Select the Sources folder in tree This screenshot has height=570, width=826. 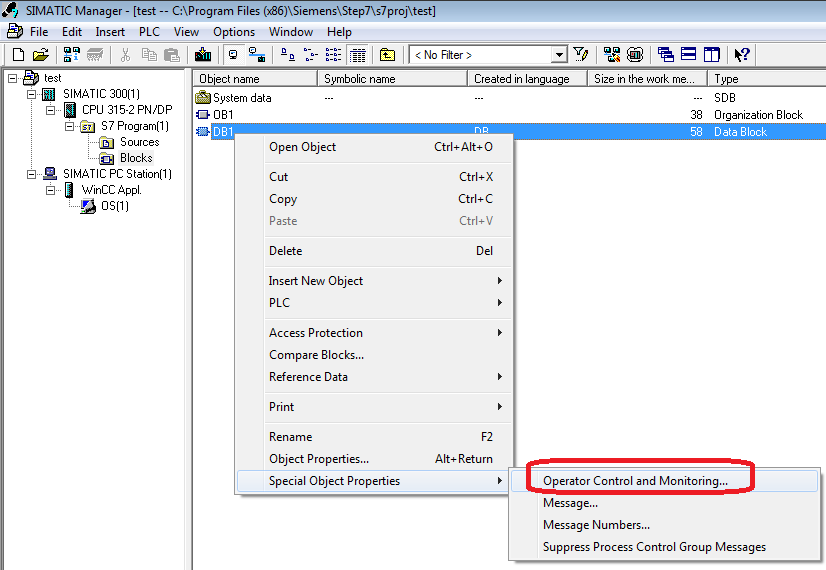tap(140, 142)
